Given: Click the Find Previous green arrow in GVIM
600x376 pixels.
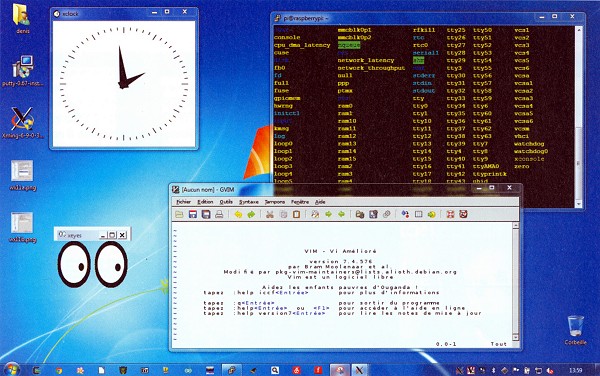Looking at the screenshot, I should coord(341,214).
